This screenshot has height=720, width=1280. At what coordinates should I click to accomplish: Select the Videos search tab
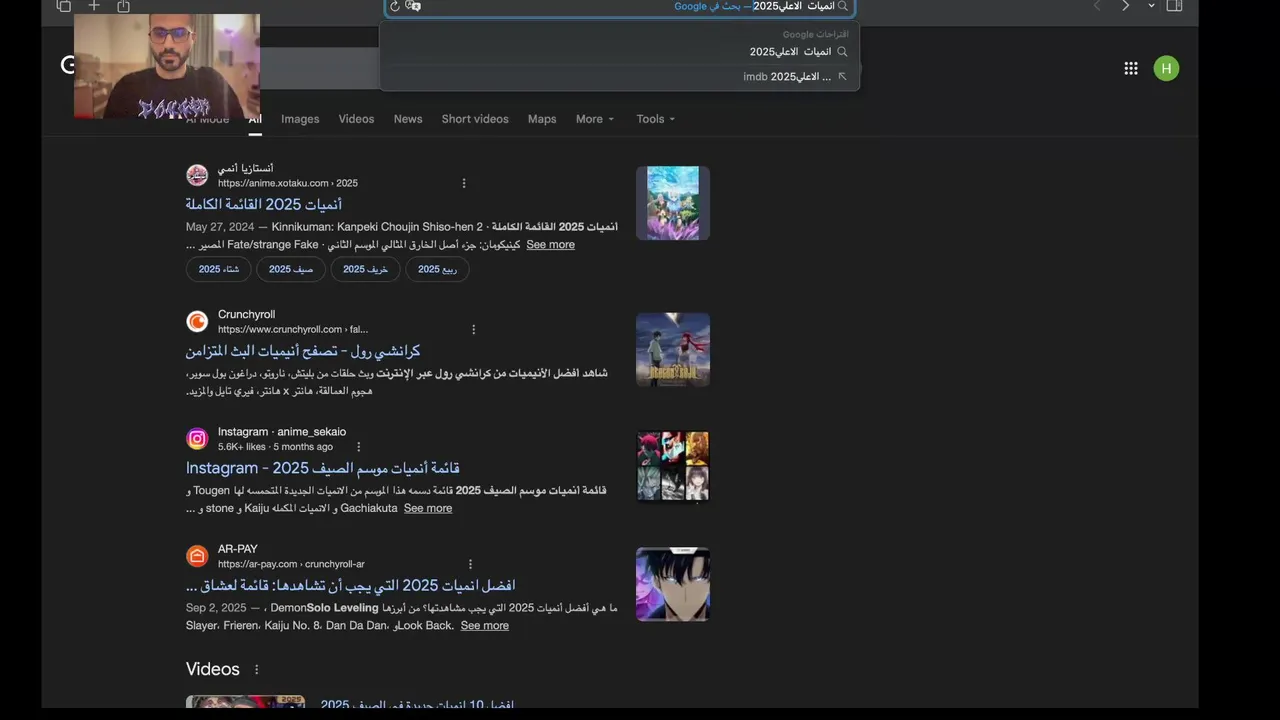(356, 119)
